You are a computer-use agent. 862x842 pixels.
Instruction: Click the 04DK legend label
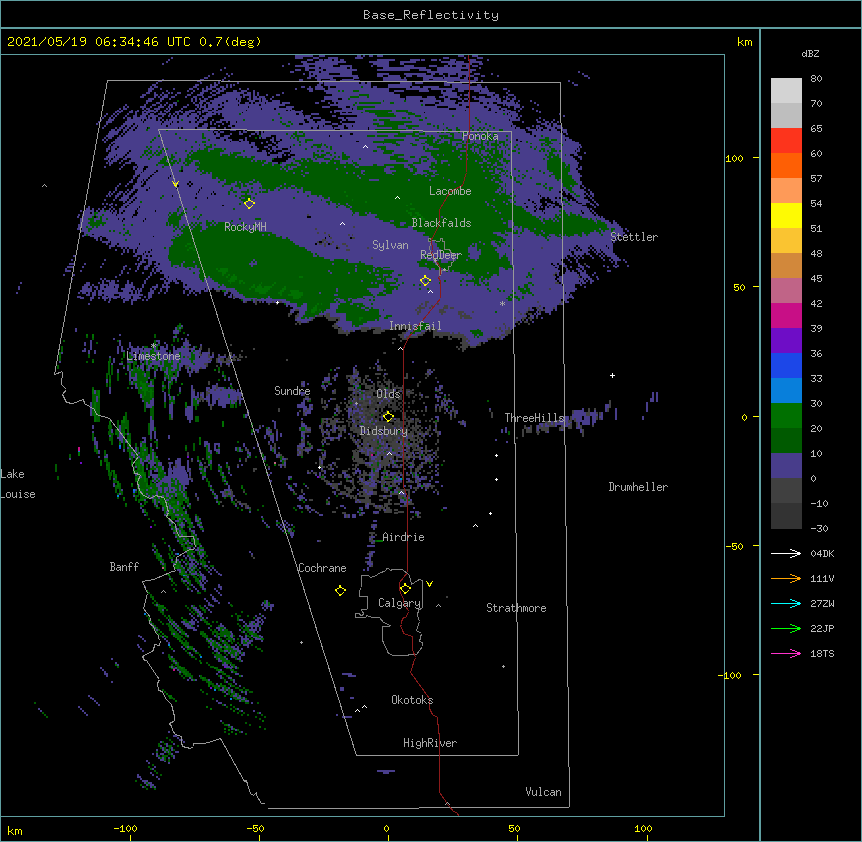[x=822, y=553]
